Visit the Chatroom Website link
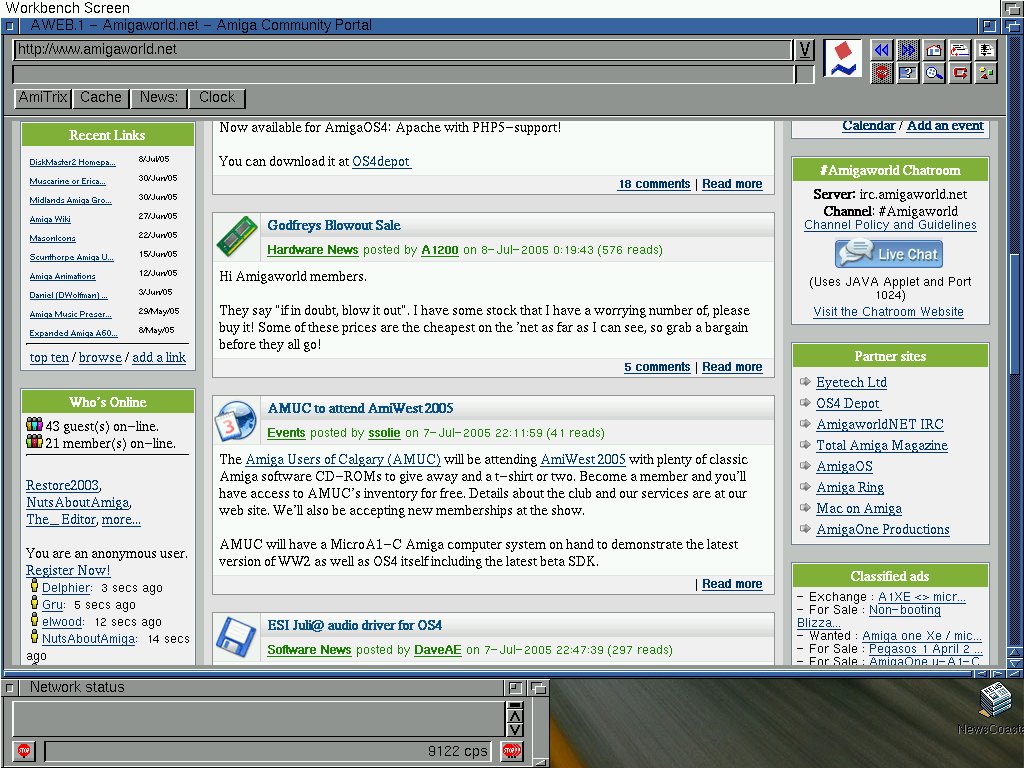 tap(888, 312)
